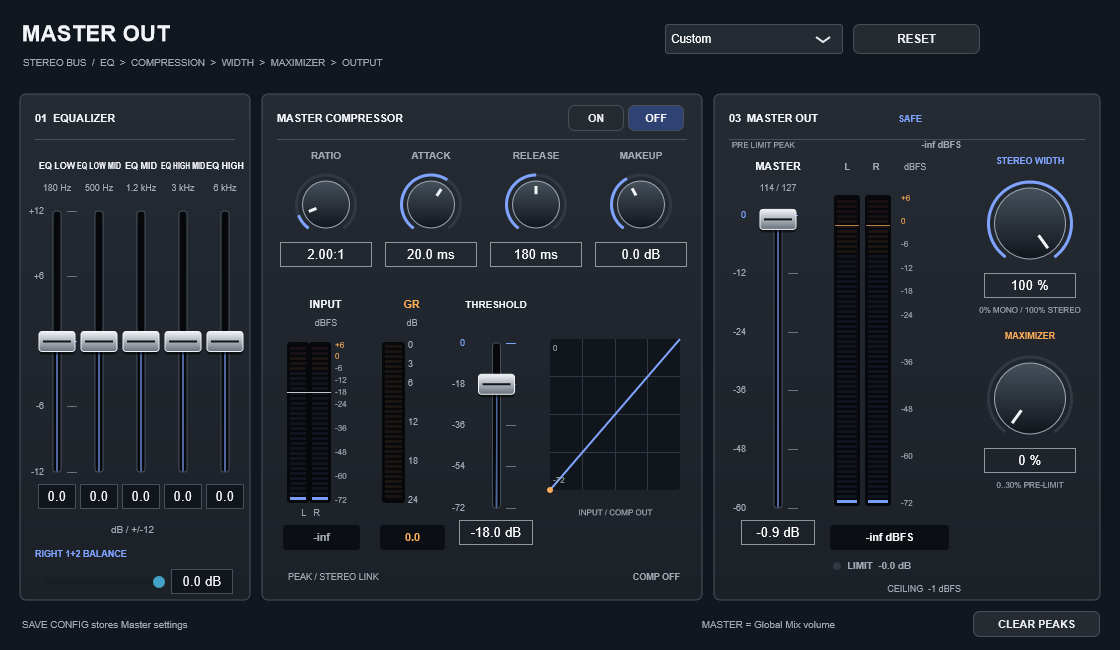Click the Stereo Width knob
1120x650 pixels.
[x=1030, y=223]
